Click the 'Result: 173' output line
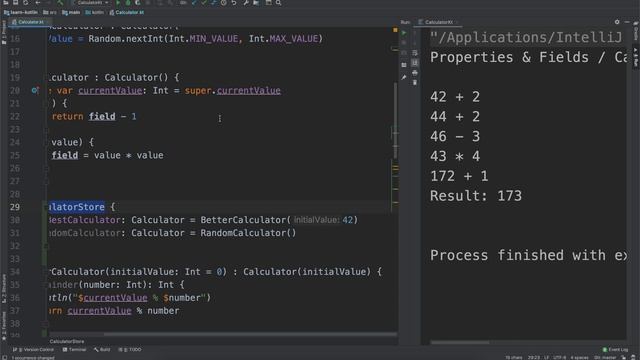This screenshot has height=360, width=640. point(476,196)
